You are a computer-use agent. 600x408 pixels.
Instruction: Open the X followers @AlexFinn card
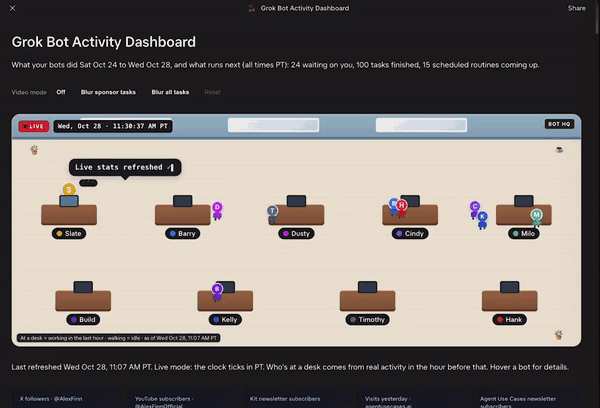click(x=67, y=398)
